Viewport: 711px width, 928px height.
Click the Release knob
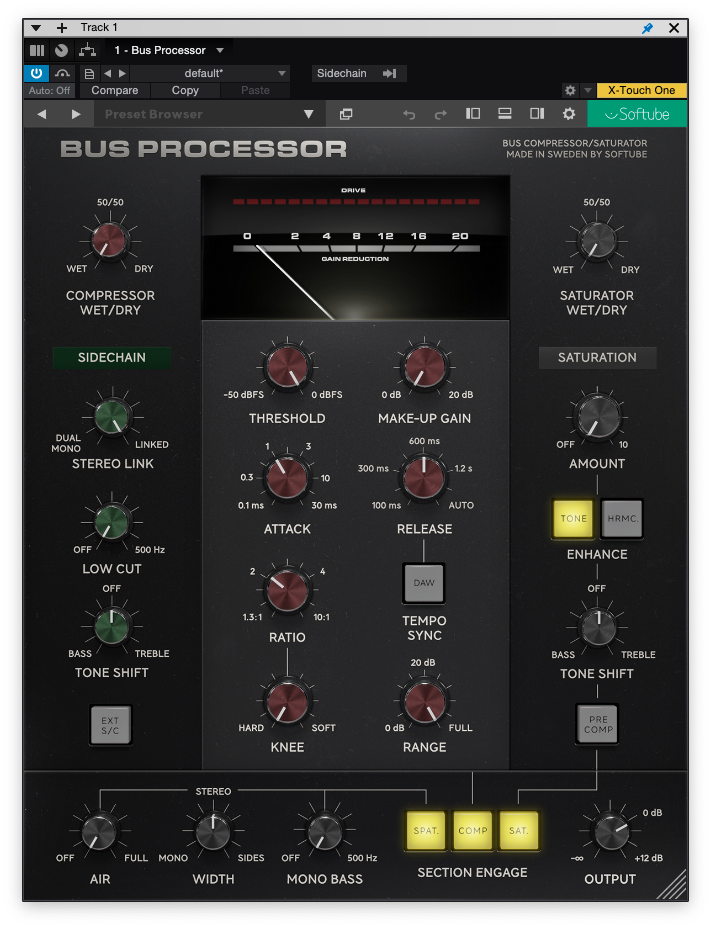(424, 477)
